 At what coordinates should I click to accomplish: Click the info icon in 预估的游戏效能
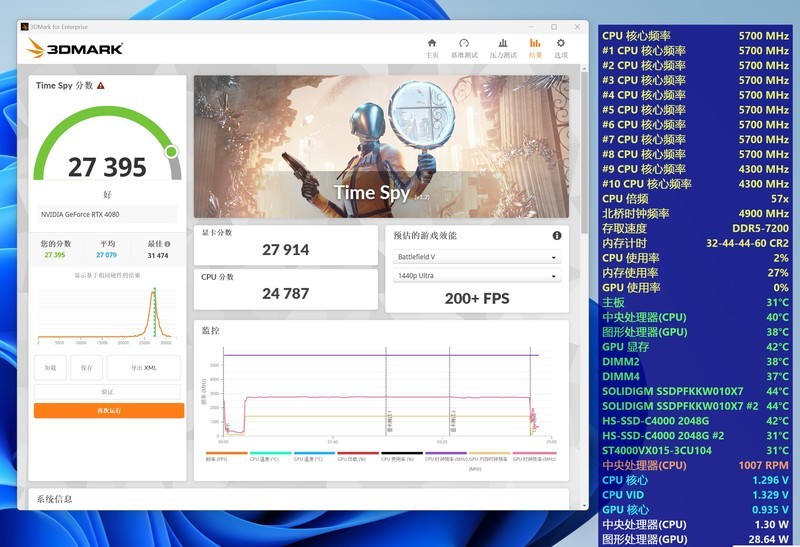click(557, 235)
